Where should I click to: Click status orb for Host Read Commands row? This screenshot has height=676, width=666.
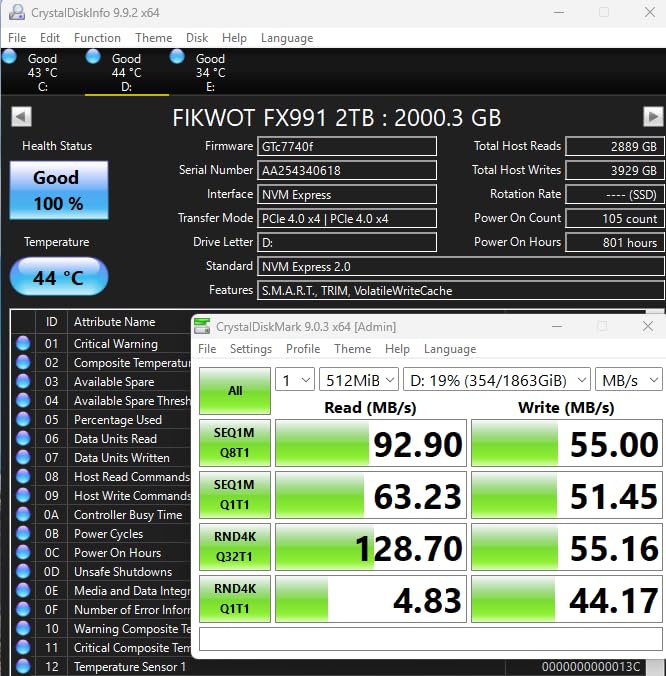pos(23,476)
